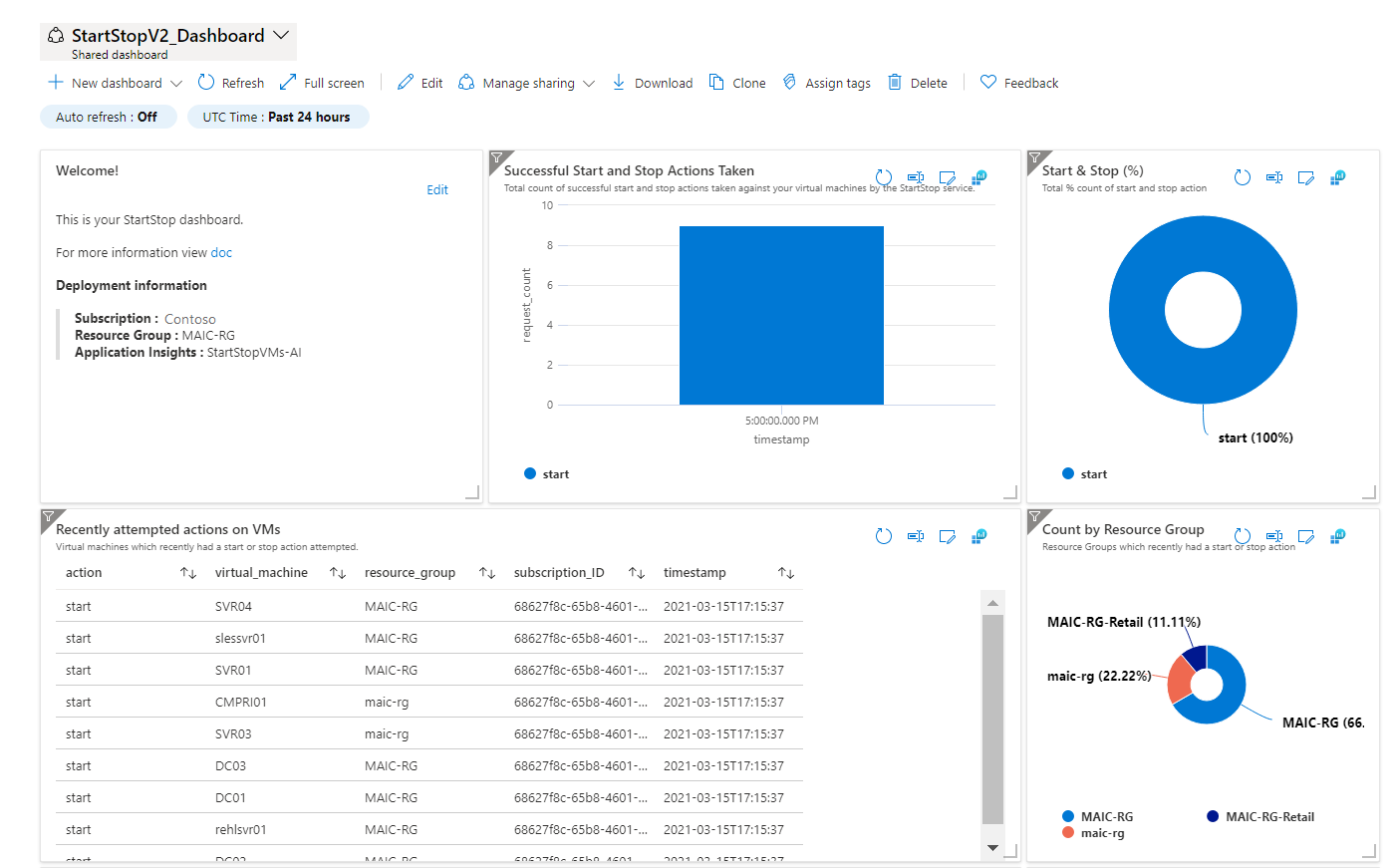Open the doc link in Welcome tile

tap(221, 253)
